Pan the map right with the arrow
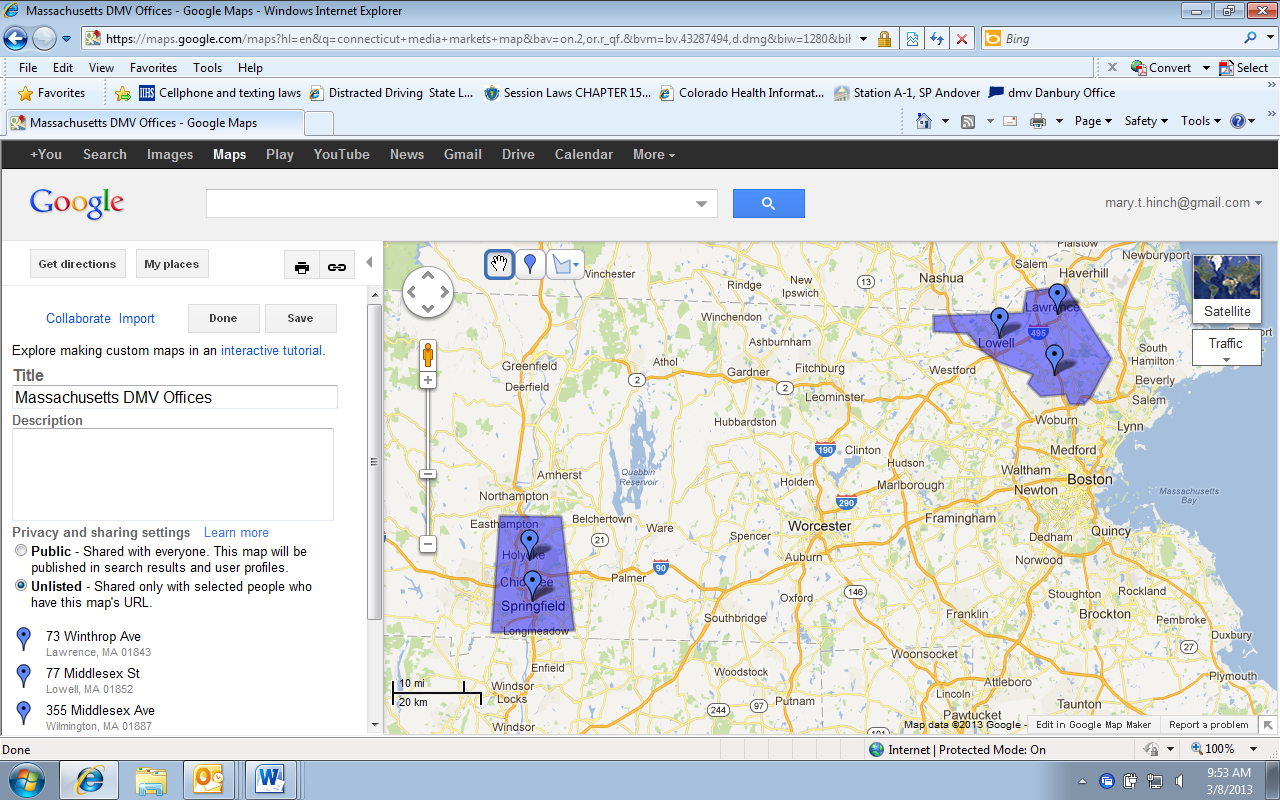The image size is (1280, 800). coord(444,292)
